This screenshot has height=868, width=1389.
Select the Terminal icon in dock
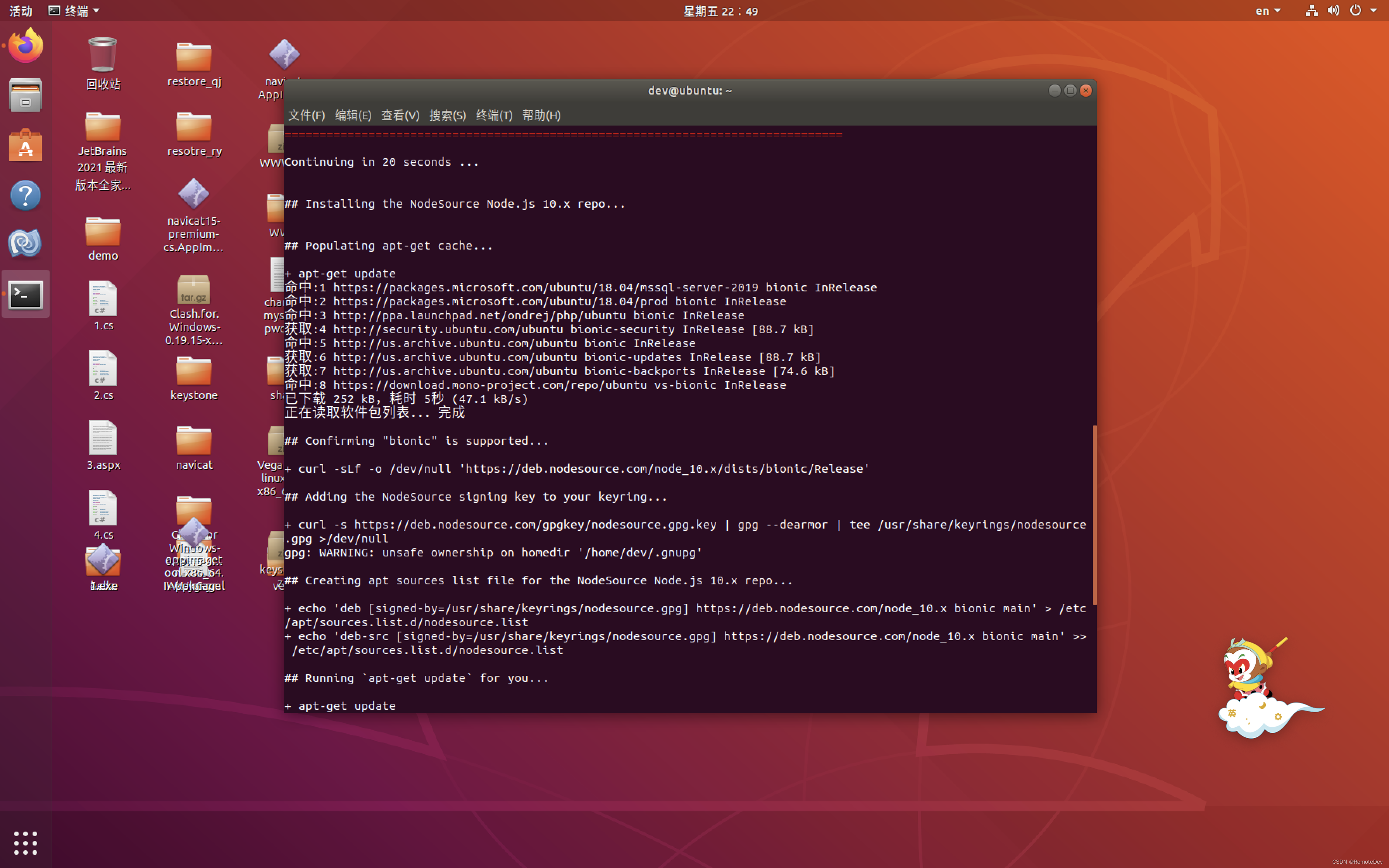pyautogui.click(x=25, y=294)
